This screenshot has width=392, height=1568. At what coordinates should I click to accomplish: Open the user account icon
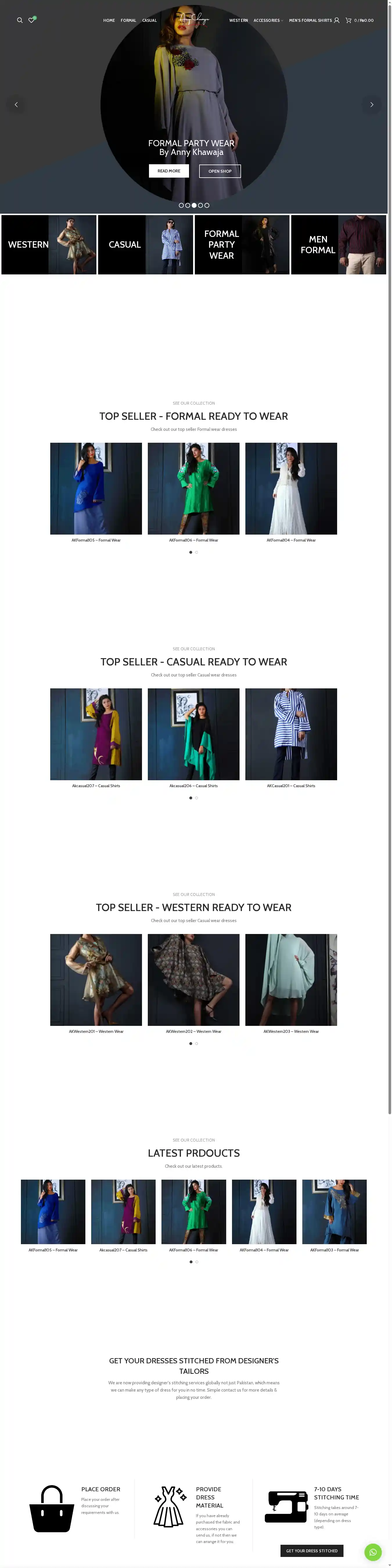click(x=337, y=20)
